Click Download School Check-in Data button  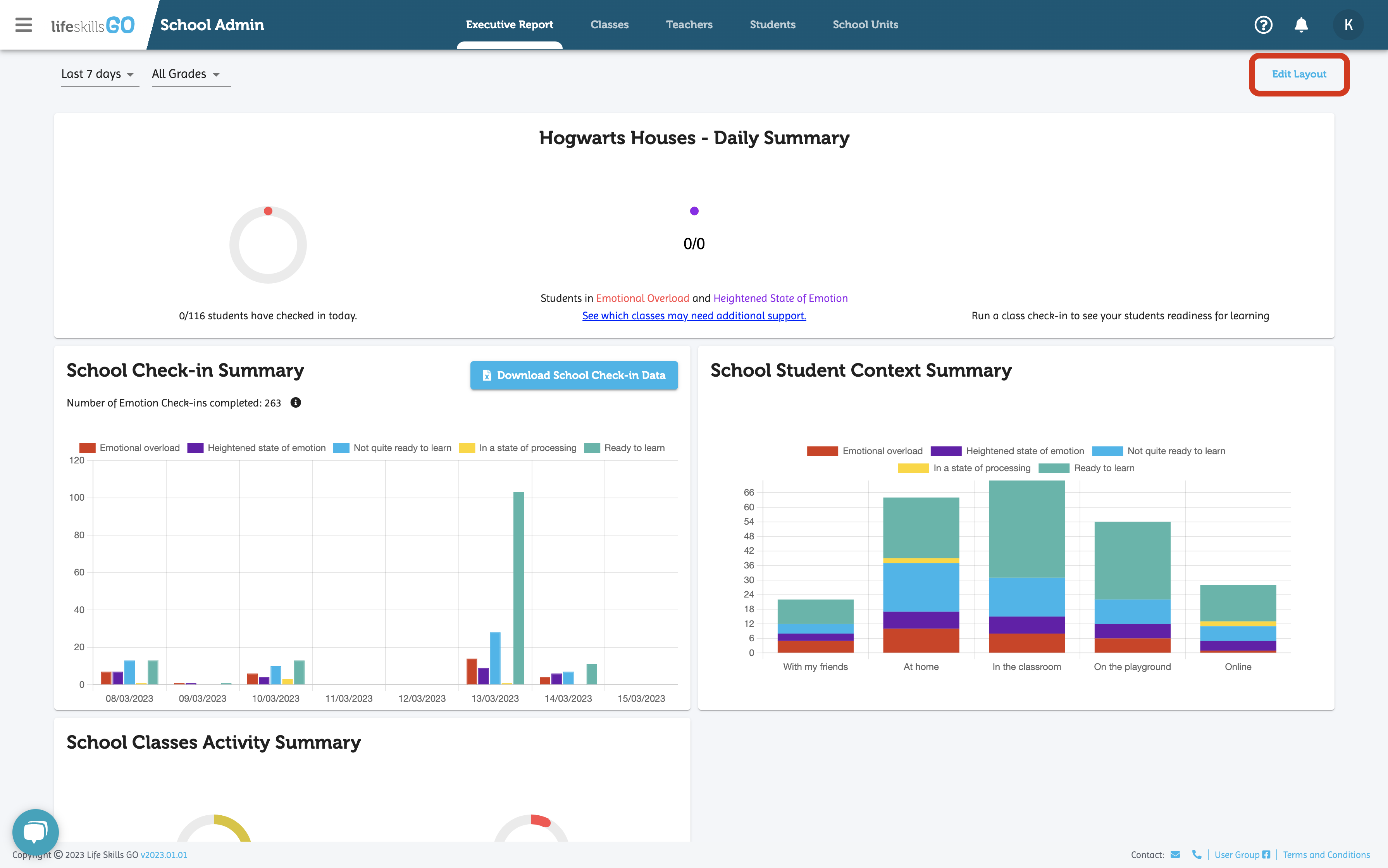pos(574,375)
